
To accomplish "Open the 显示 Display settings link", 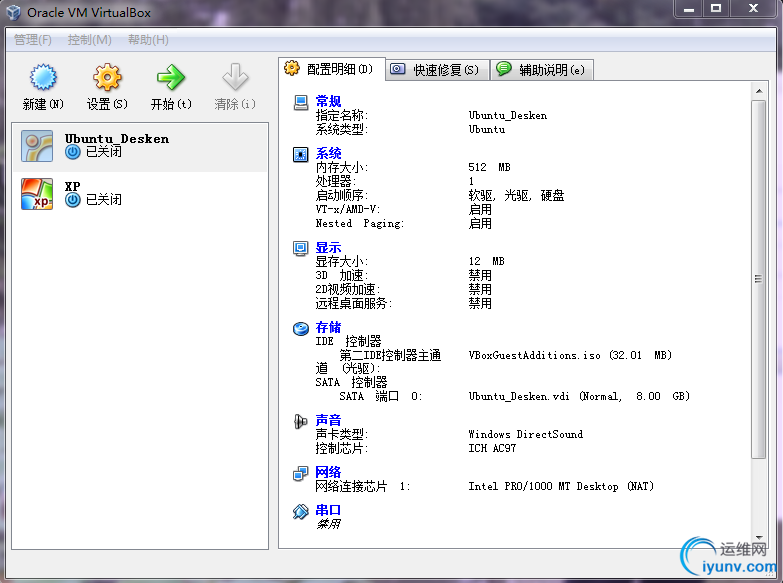I will click(328, 247).
